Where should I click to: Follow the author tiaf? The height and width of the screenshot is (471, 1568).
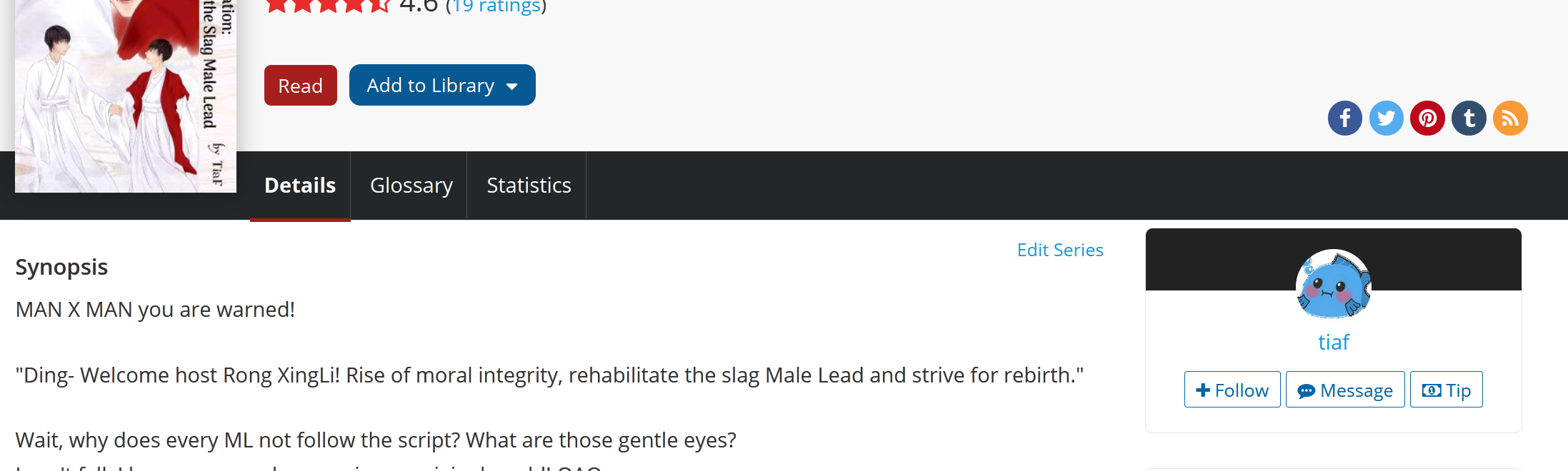click(1232, 390)
